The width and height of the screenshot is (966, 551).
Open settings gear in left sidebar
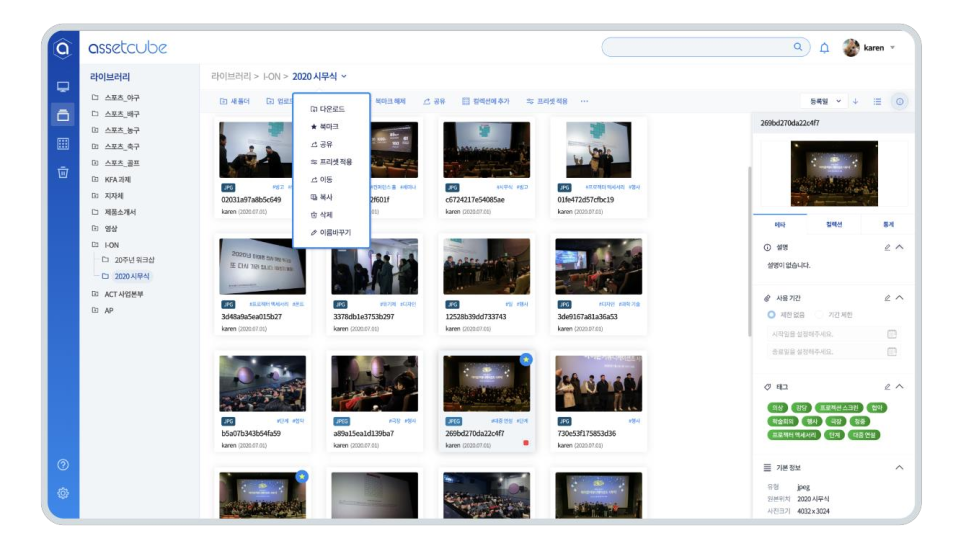coord(63,493)
